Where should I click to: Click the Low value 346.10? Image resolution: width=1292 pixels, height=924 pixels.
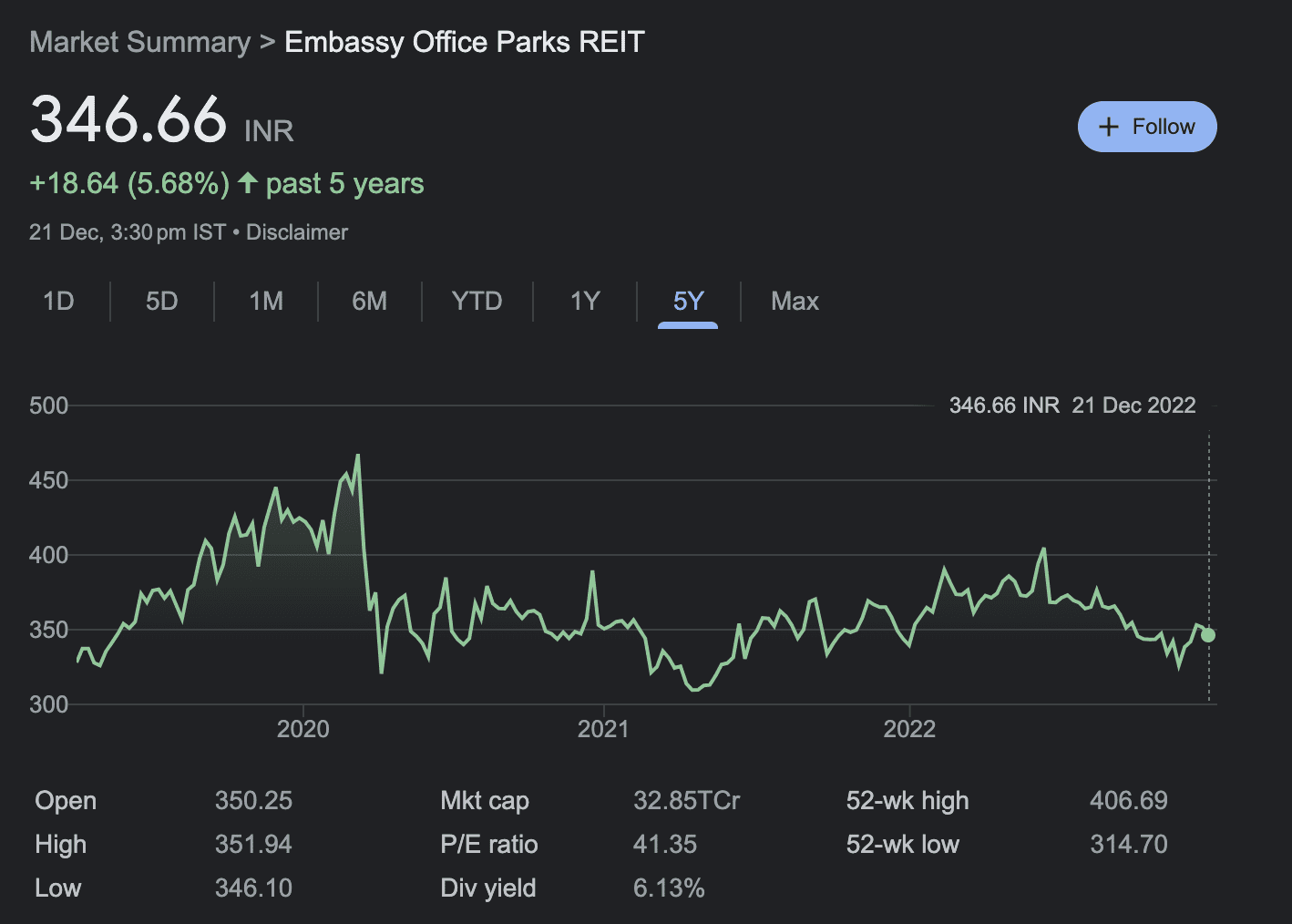click(253, 888)
